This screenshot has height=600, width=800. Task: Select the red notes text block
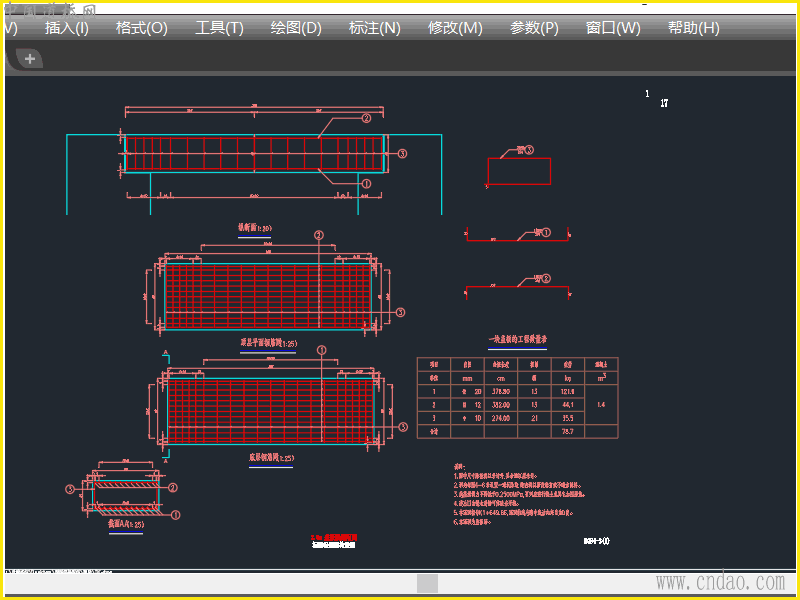click(518, 493)
